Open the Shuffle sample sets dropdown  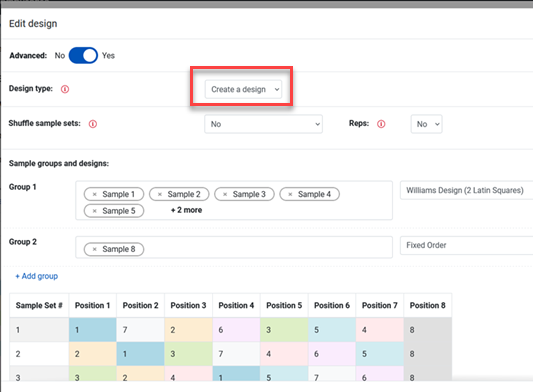coord(263,124)
